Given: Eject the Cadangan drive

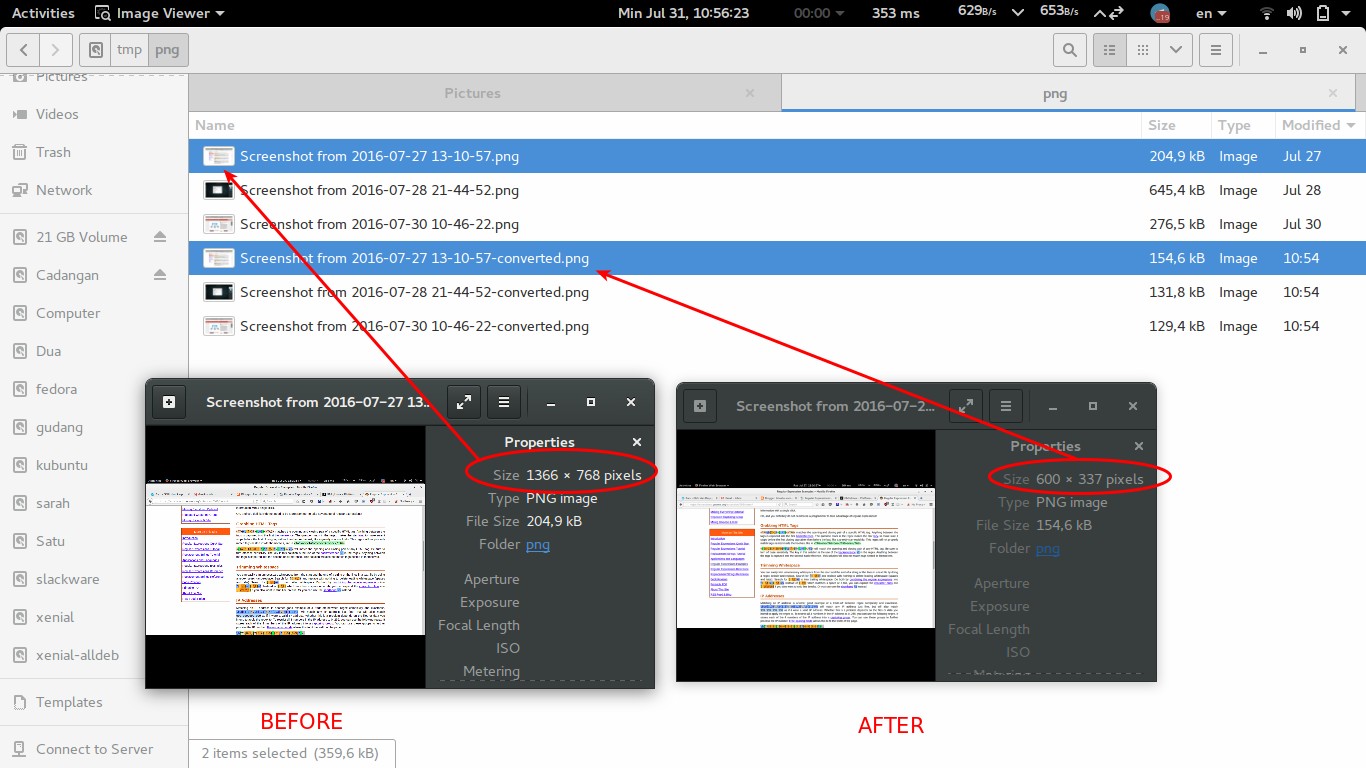Looking at the screenshot, I should point(160,275).
